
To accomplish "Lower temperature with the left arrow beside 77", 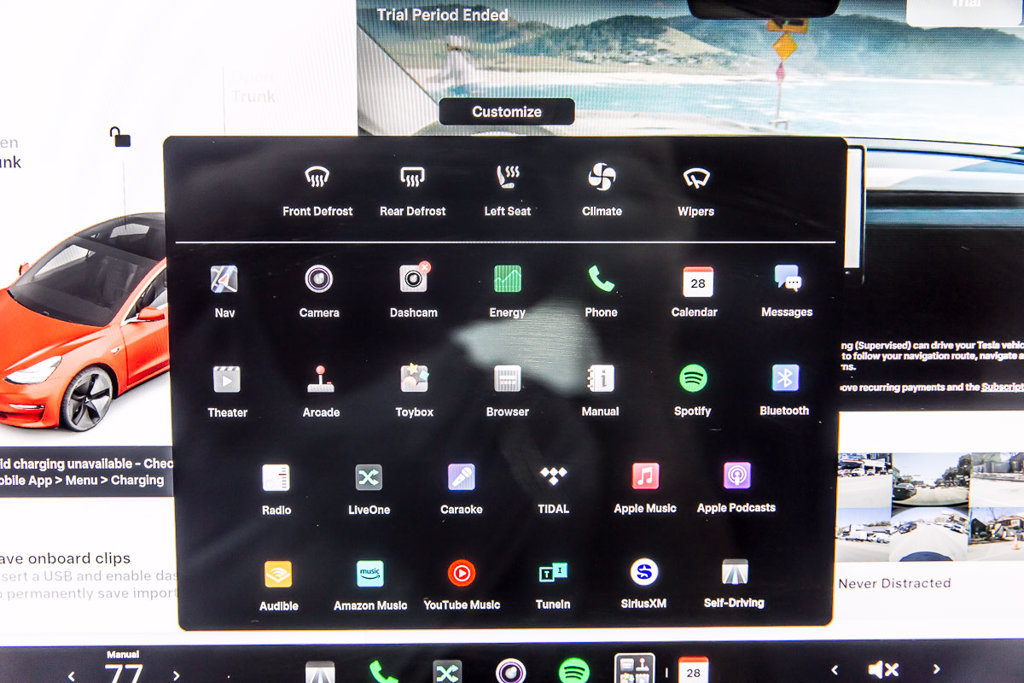I will pyautogui.click(x=71, y=675).
